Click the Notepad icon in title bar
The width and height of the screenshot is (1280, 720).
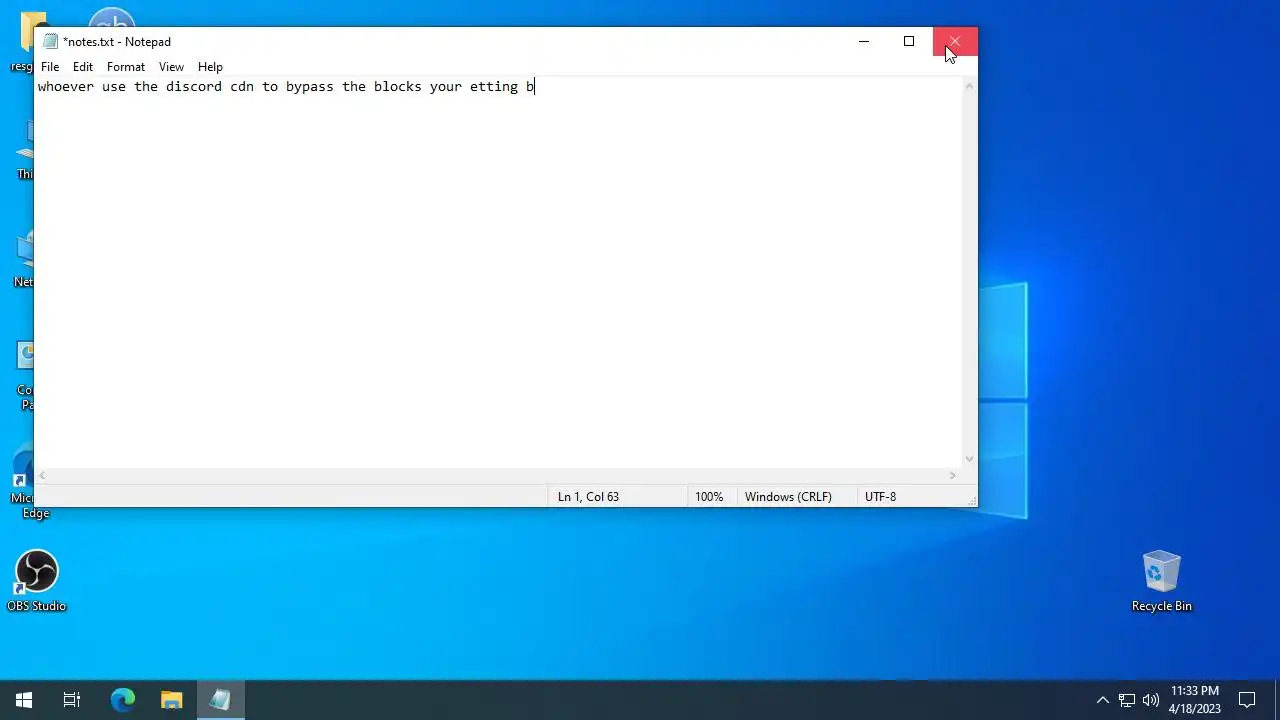(50, 42)
